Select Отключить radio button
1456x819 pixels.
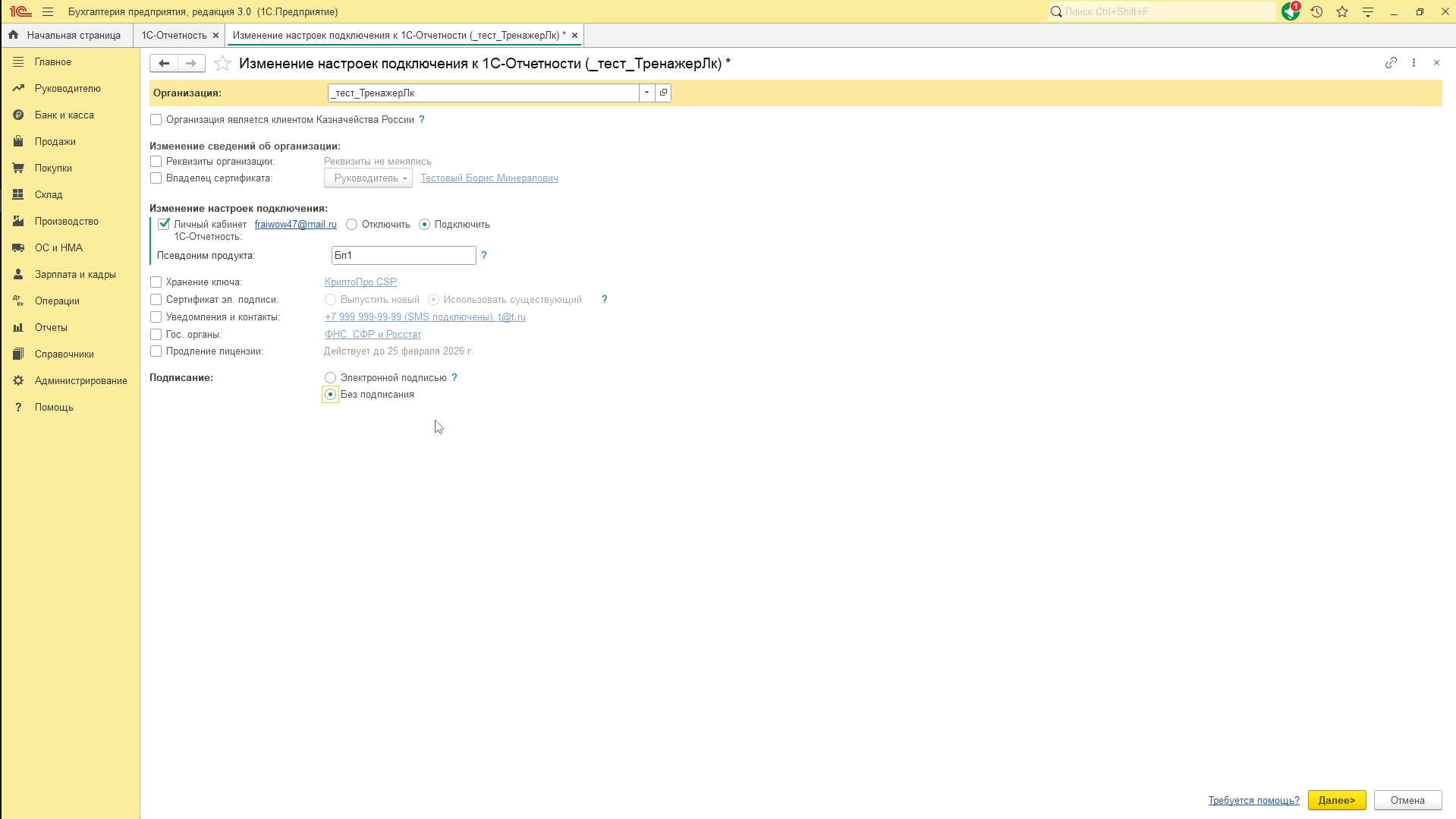(351, 225)
